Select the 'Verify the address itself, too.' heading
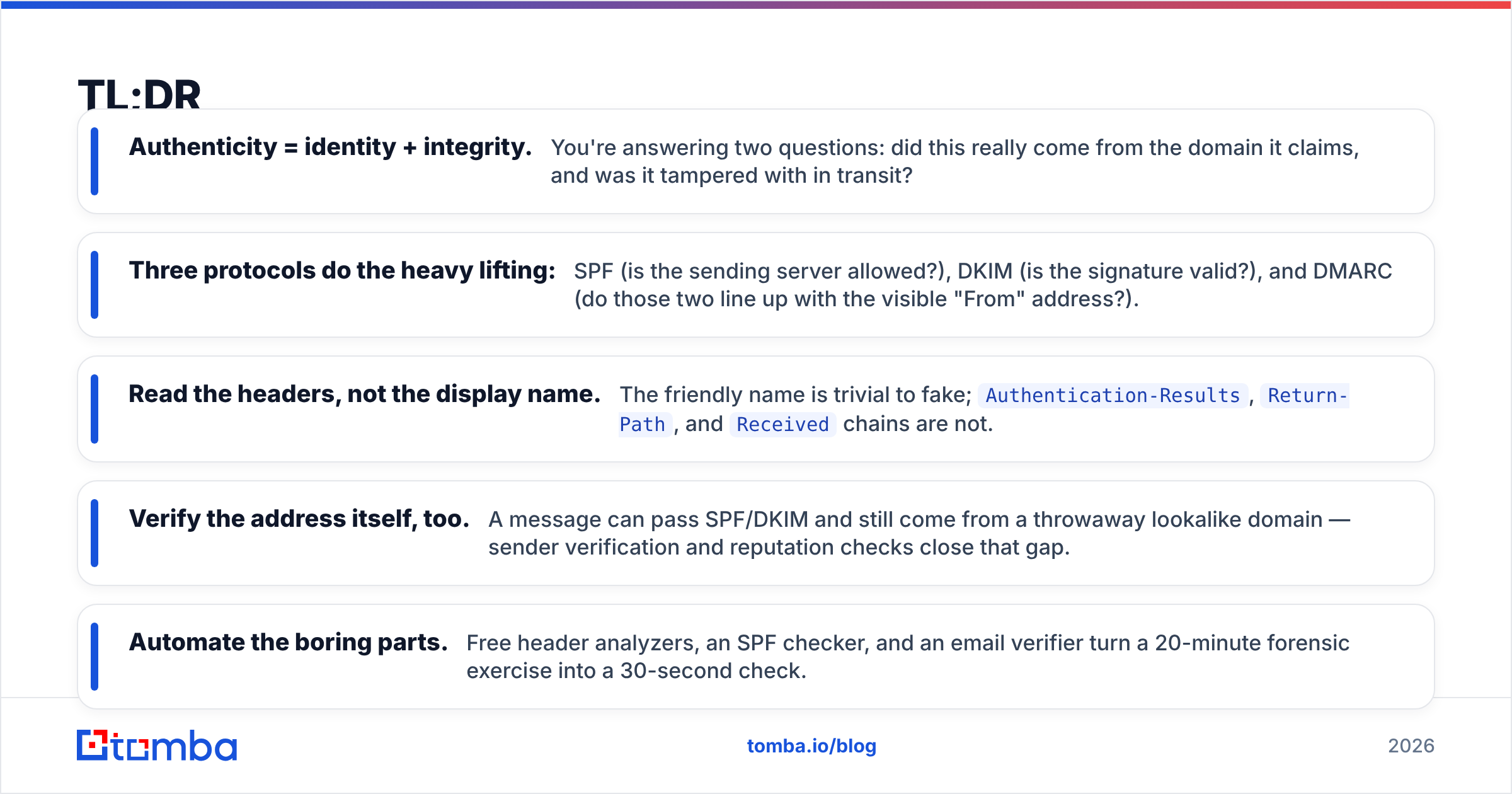This screenshot has height=794, width=1512. tap(299, 519)
